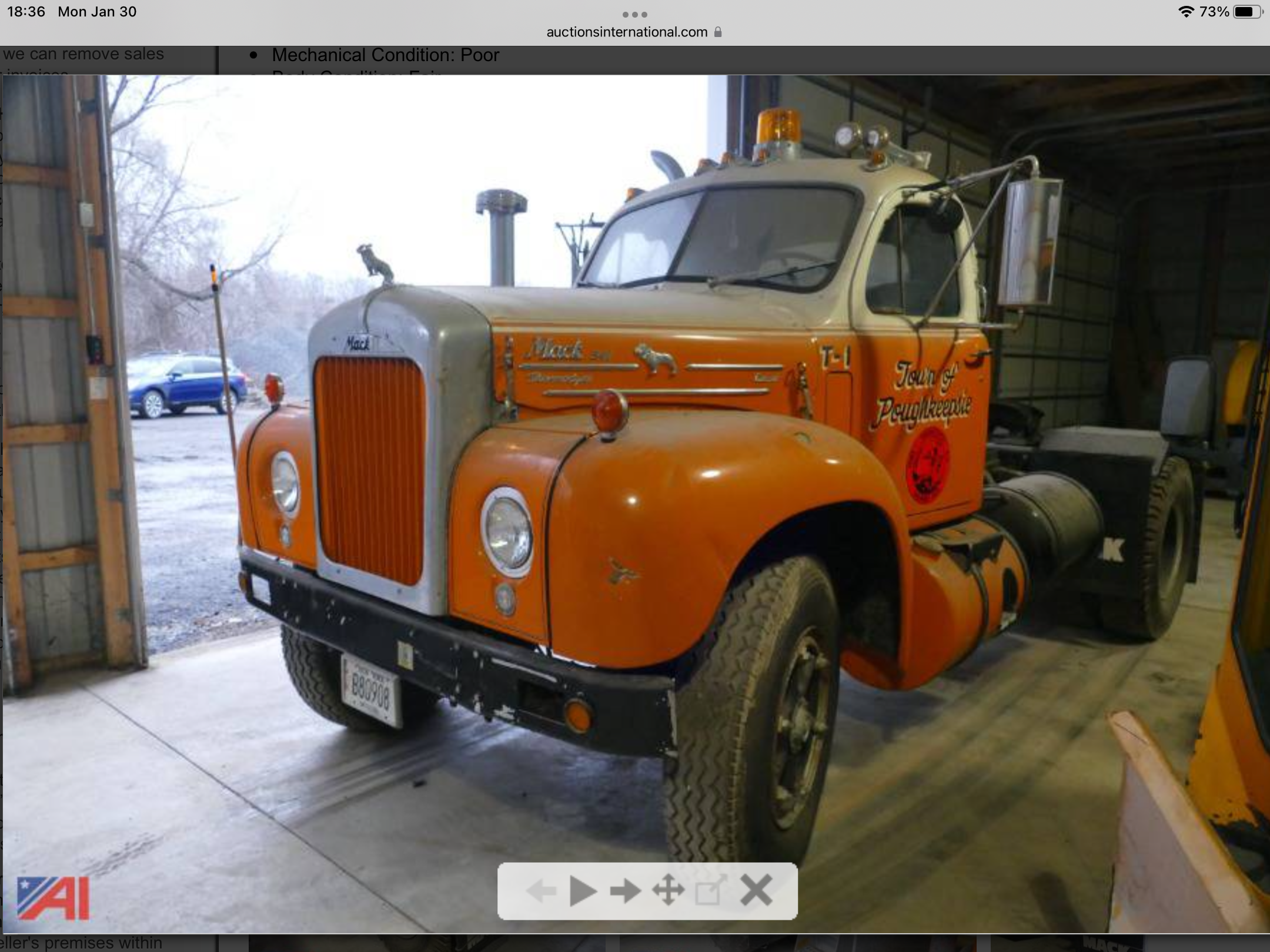The height and width of the screenshot is (952, 1270).
Task: Close the lightbox with the X icon
Action: tap(756, 890)
